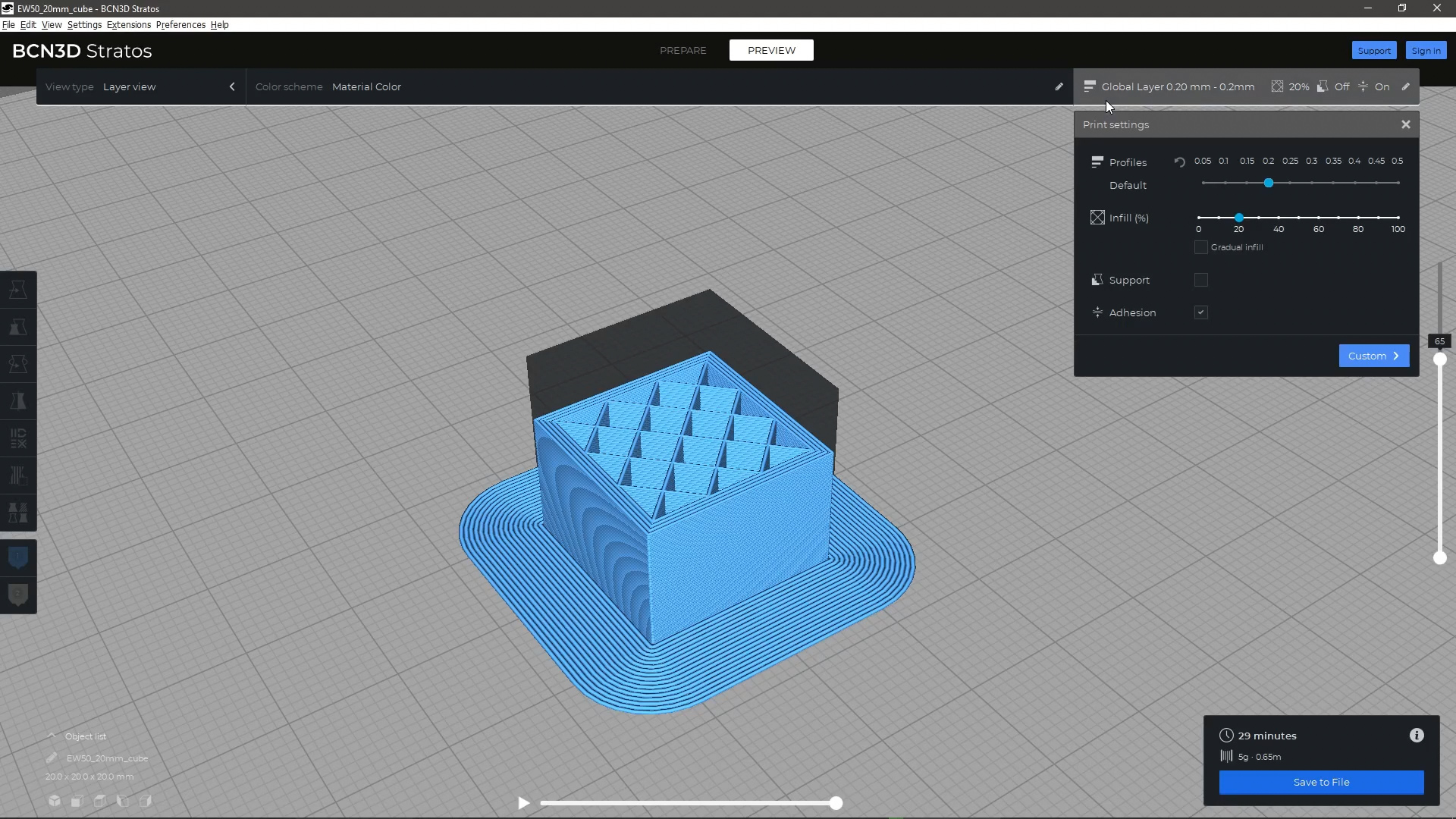The image size is (1456, 819).
Task: Collapse the View type panel chevron
Action: 232,86
